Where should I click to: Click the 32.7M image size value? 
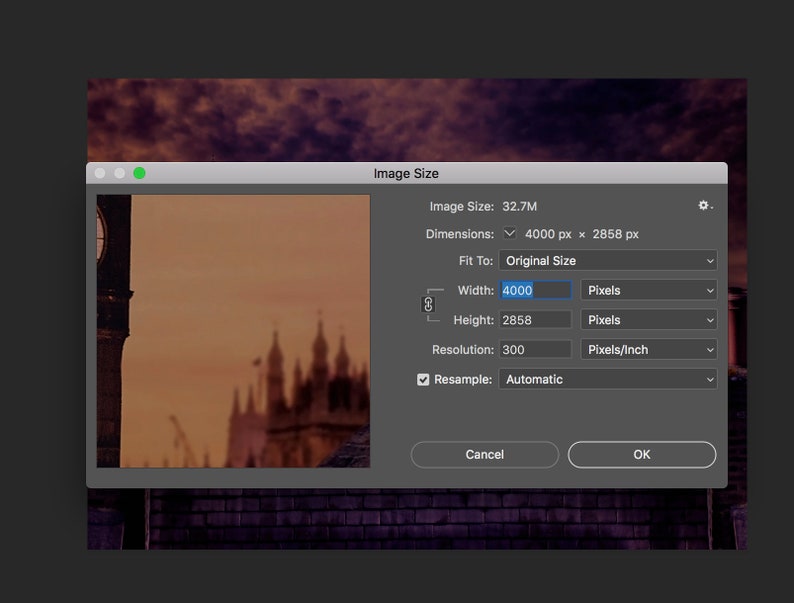pyautogui.click(x=520, y=207)
